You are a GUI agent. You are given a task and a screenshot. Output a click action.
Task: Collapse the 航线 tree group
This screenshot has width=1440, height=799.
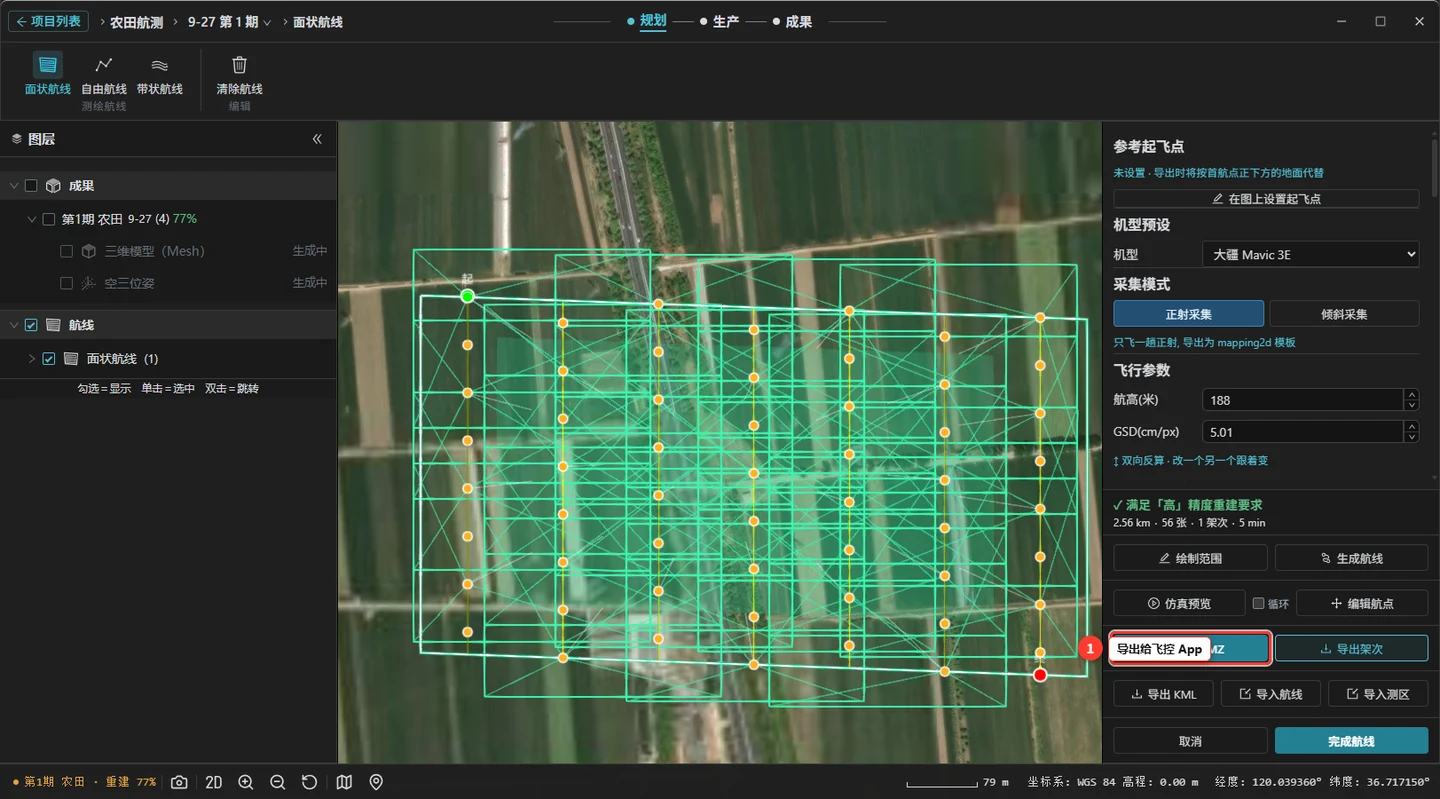13,325
